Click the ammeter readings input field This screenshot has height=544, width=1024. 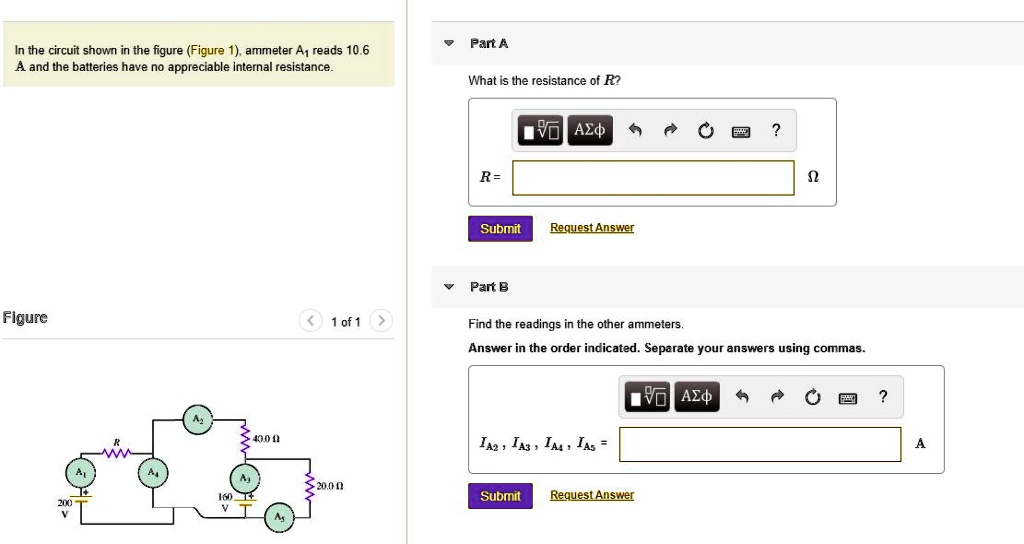coord(760,444)
